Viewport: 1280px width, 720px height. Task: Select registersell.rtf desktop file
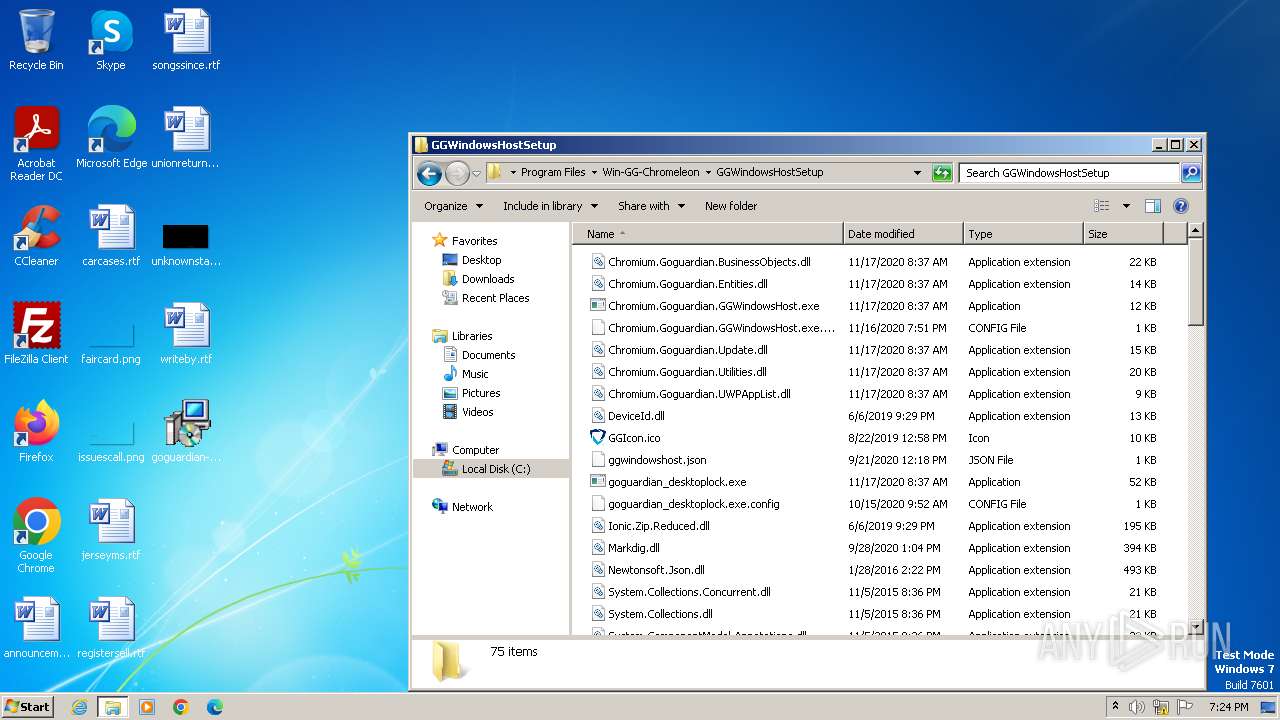[x=111, y=628]
